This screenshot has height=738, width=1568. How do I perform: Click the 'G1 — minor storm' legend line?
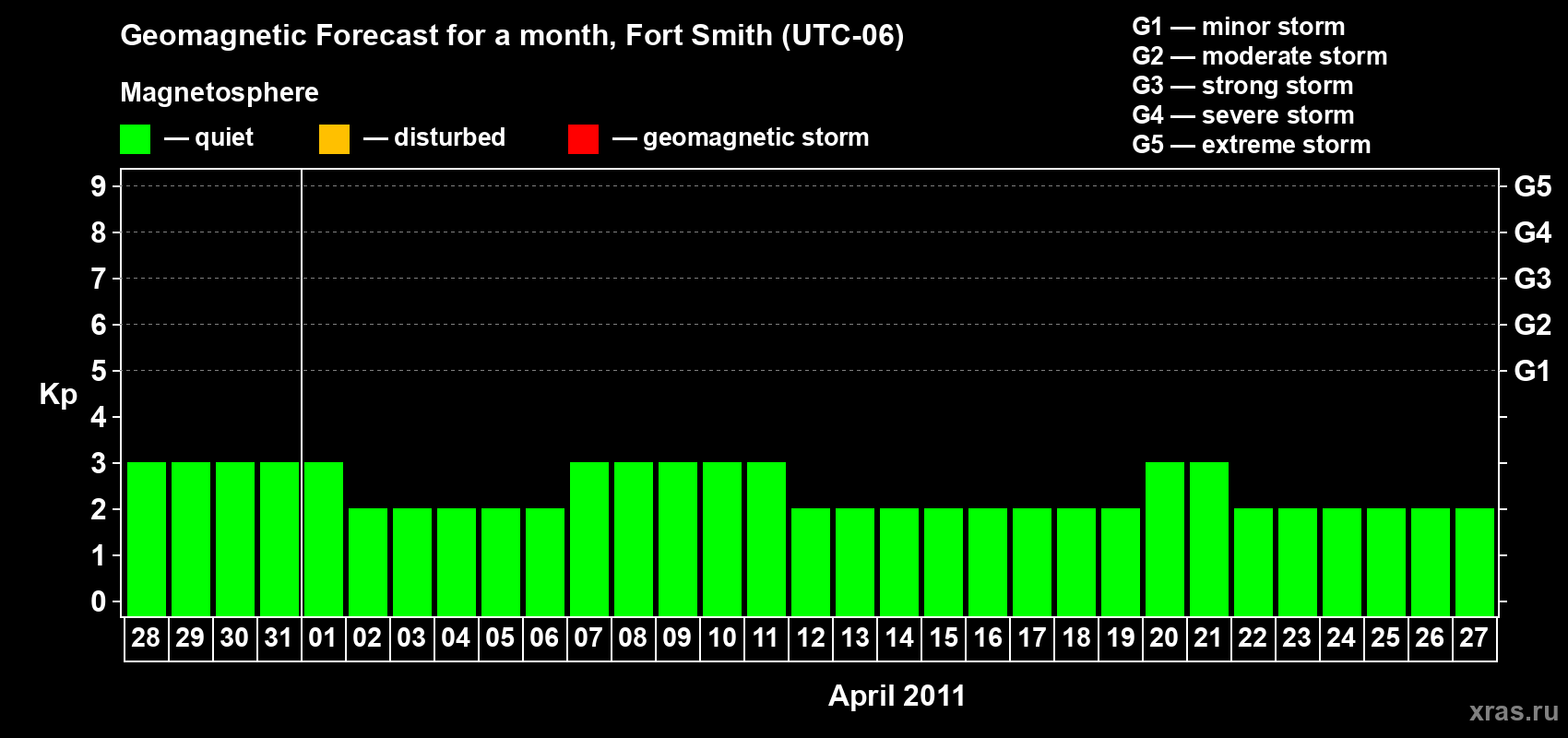click(x=1238, y=27)
